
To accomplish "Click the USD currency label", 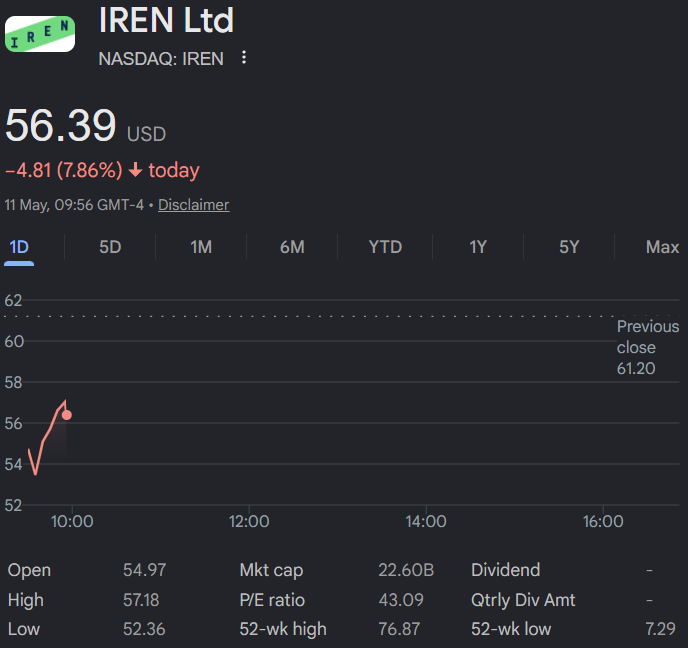I will click(x=147, y=134).
